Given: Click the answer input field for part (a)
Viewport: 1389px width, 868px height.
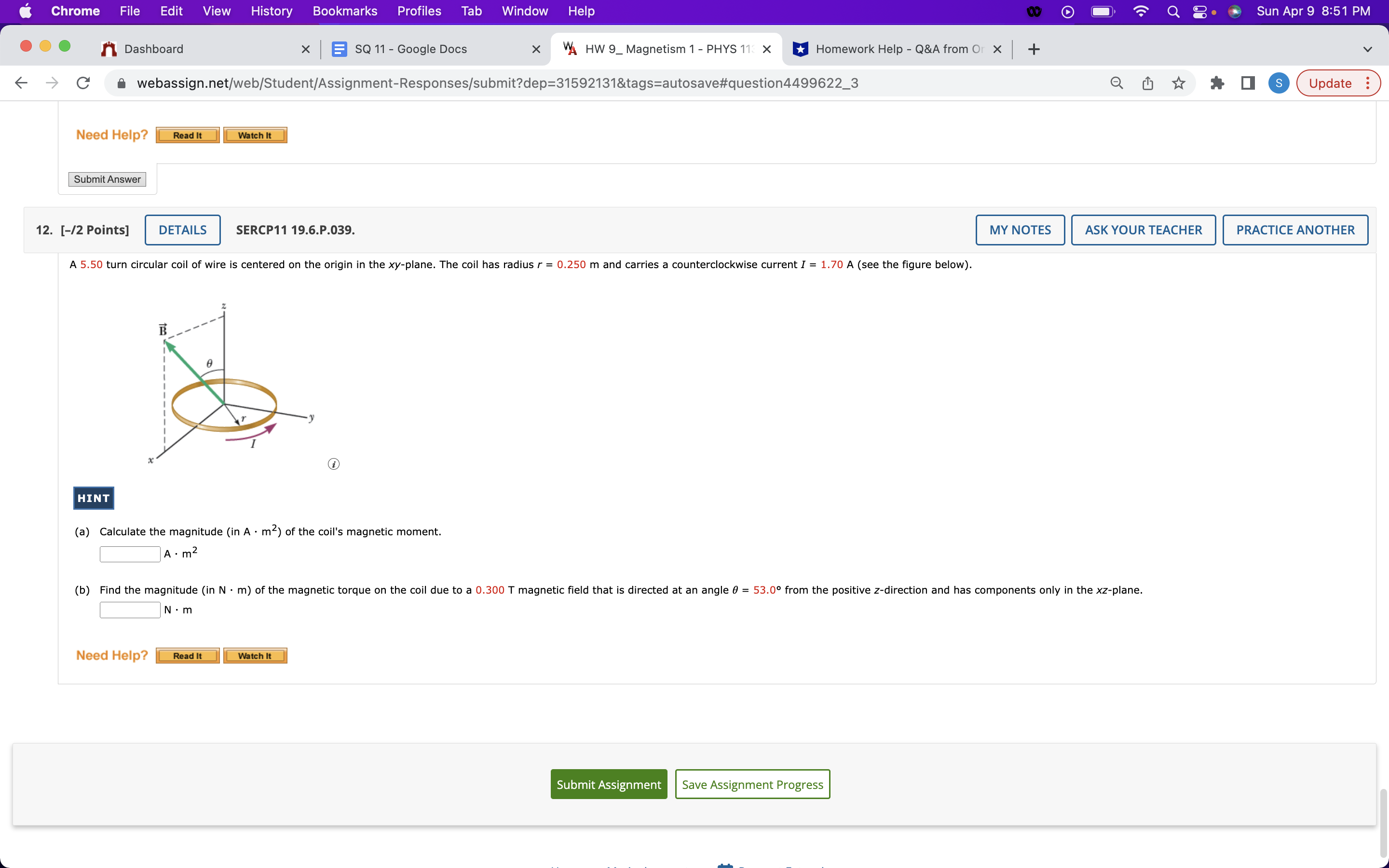Looking at the screenshot, I should [x=130, y=554].
